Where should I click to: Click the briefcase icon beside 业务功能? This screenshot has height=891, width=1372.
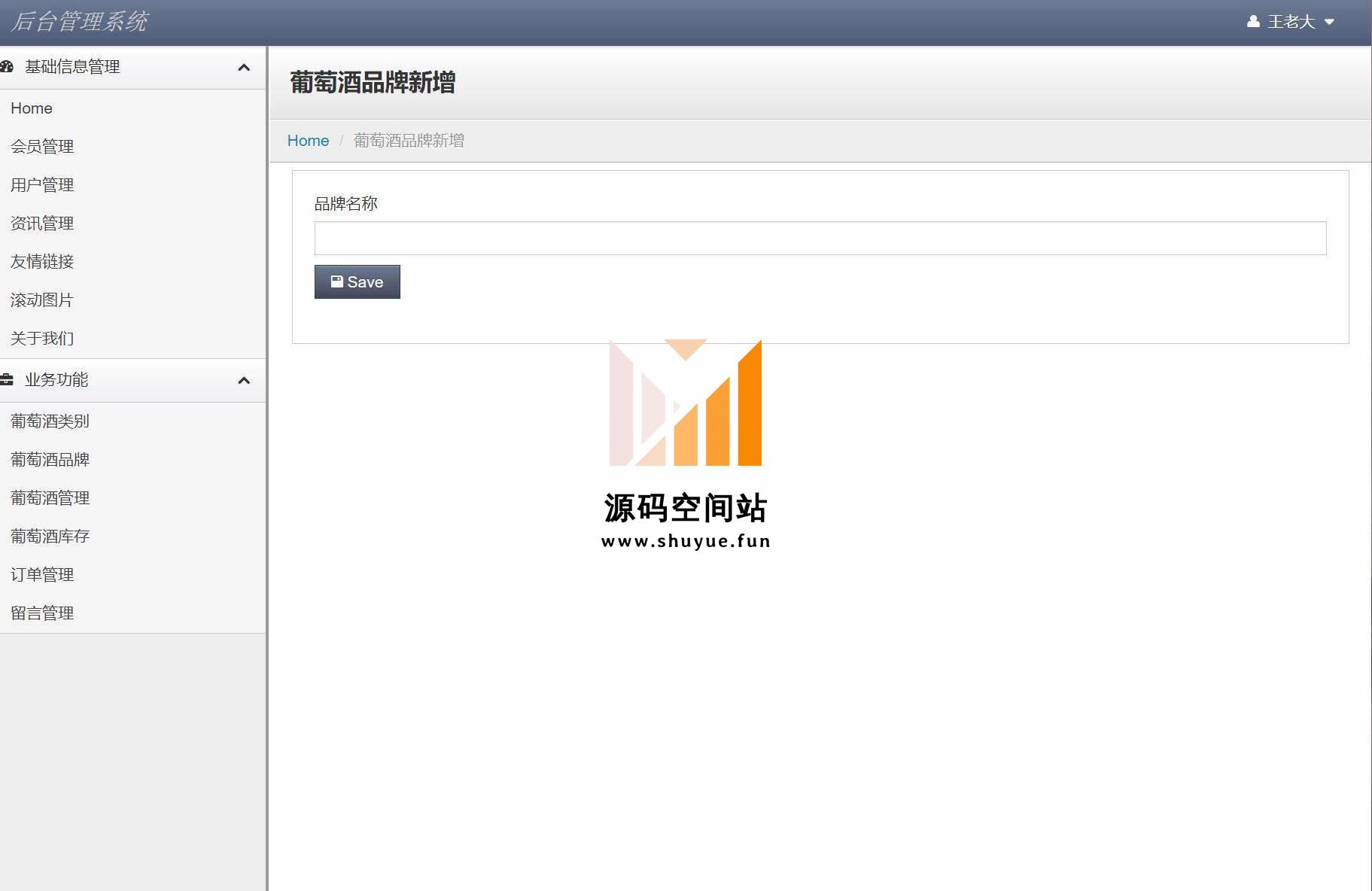point(7,380)
